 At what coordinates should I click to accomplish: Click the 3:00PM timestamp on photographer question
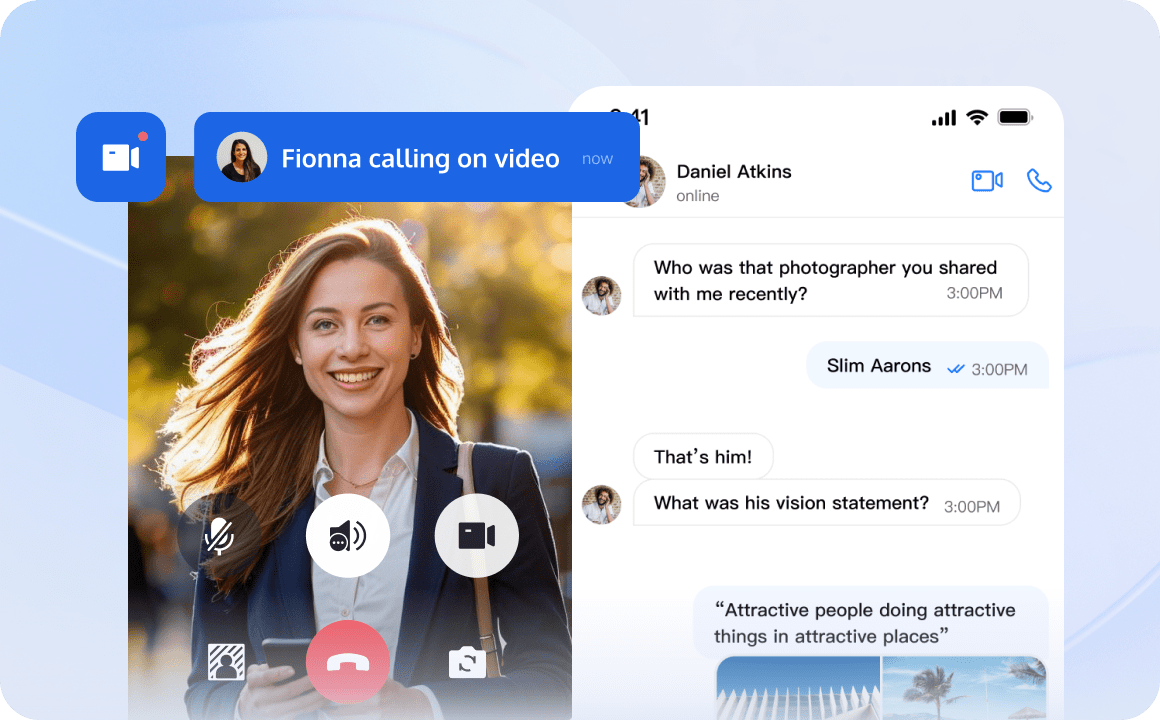pos(974,293)
